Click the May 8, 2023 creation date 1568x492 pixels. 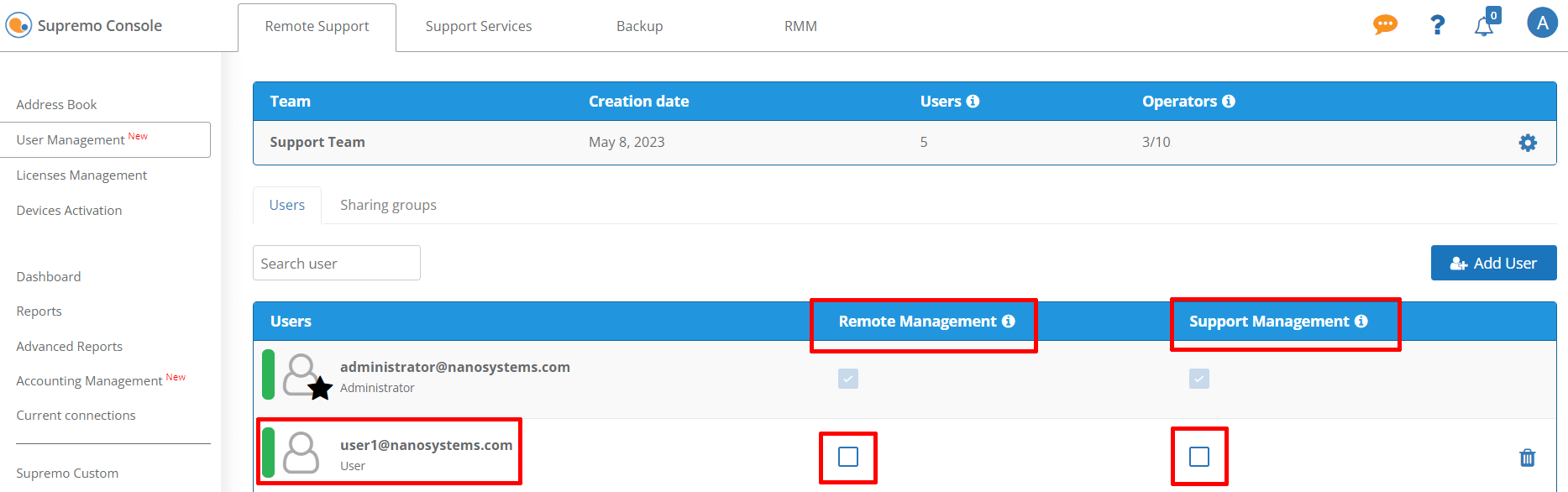(627, 142)
